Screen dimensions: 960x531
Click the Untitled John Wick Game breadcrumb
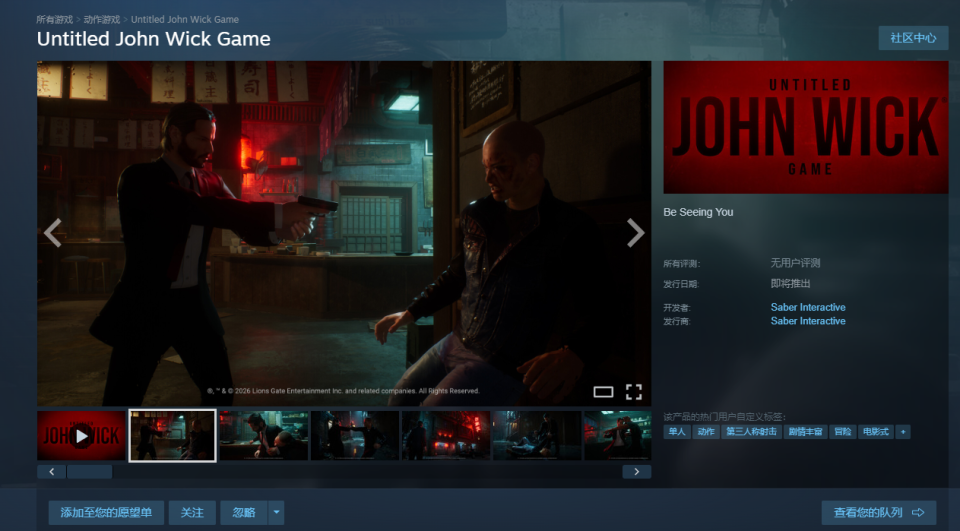pos(185,20)
